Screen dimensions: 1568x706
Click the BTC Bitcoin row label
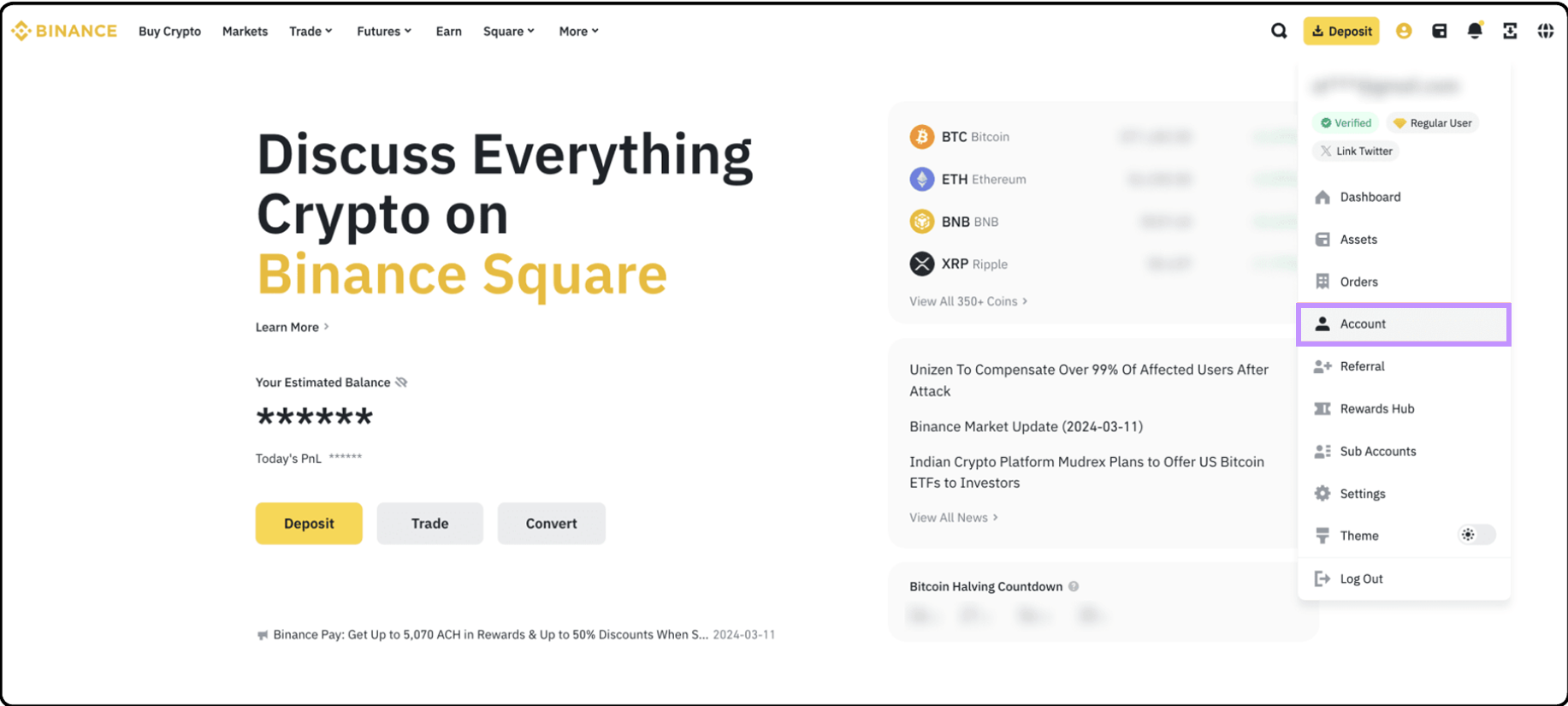[975, 137]
